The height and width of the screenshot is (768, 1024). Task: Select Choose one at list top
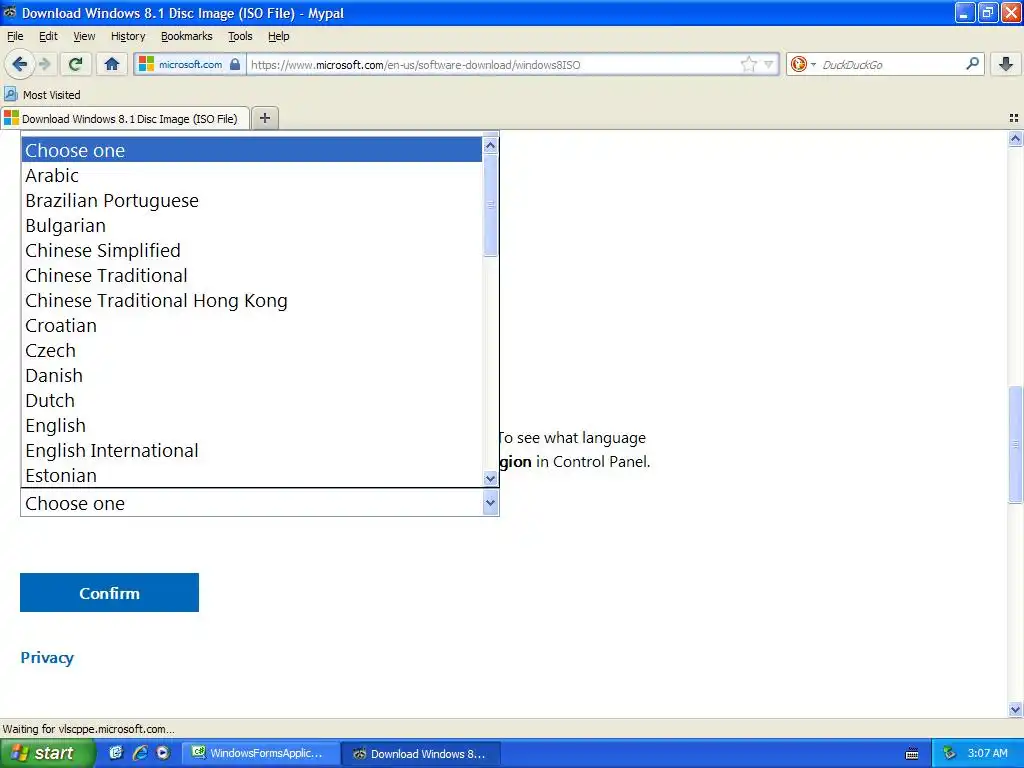click(x=252, y=150)
